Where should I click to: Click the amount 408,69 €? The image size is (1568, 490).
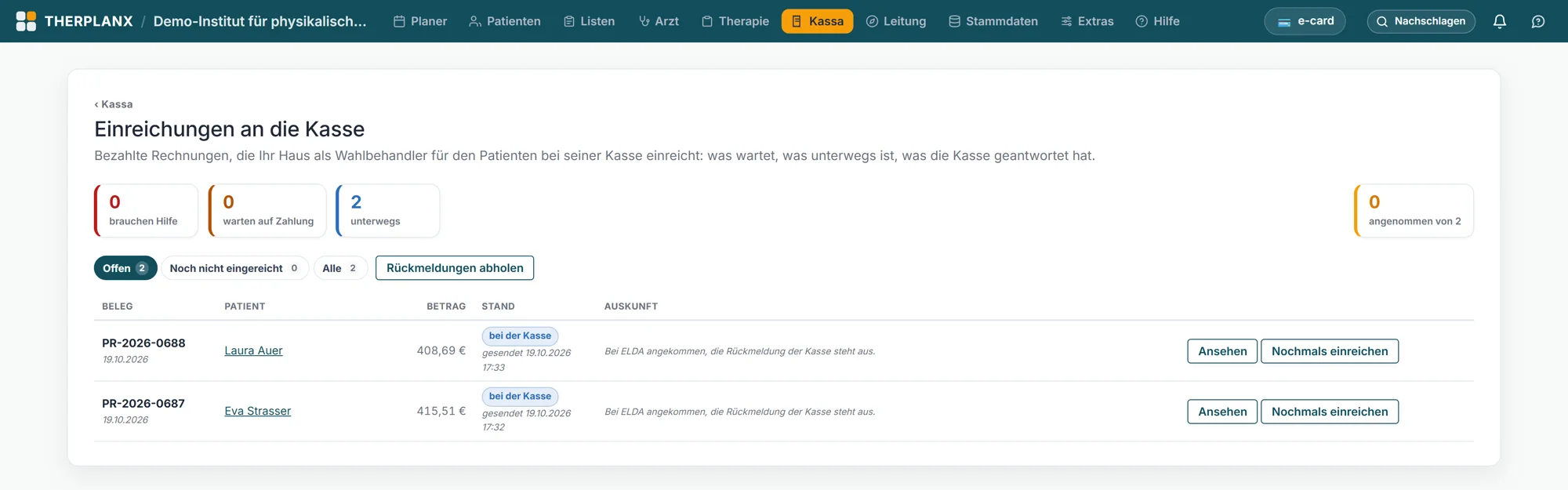(x=441, y=350)
